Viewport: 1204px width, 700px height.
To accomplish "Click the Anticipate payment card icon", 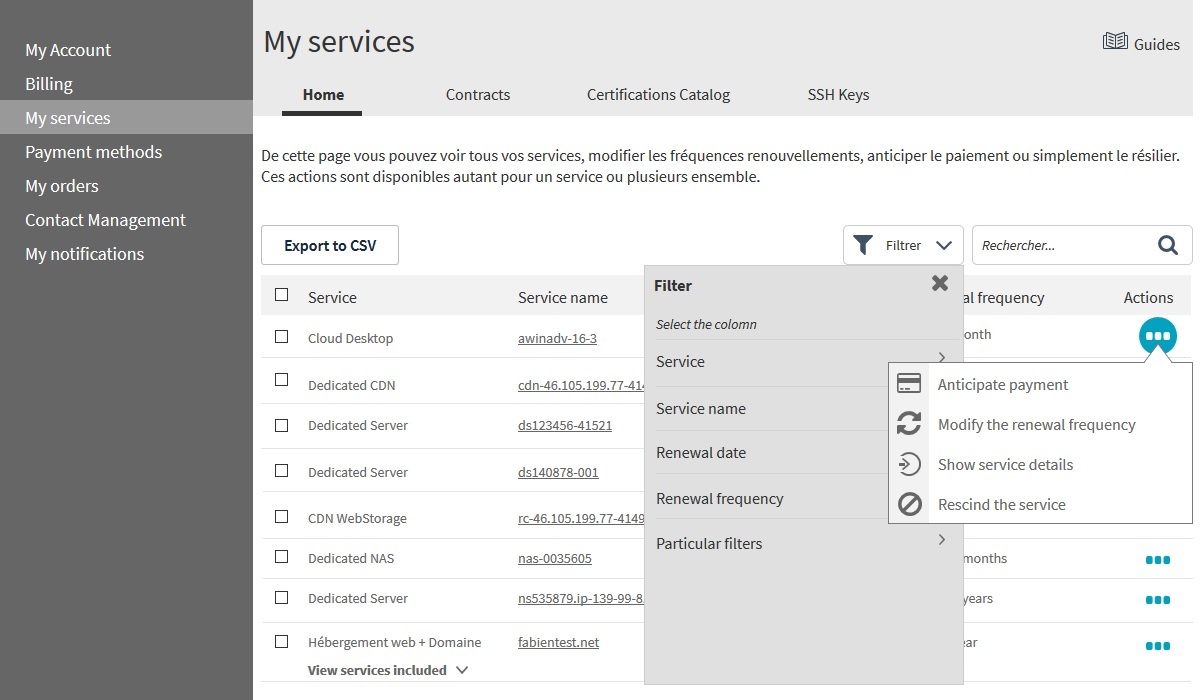I will (909, 384).
